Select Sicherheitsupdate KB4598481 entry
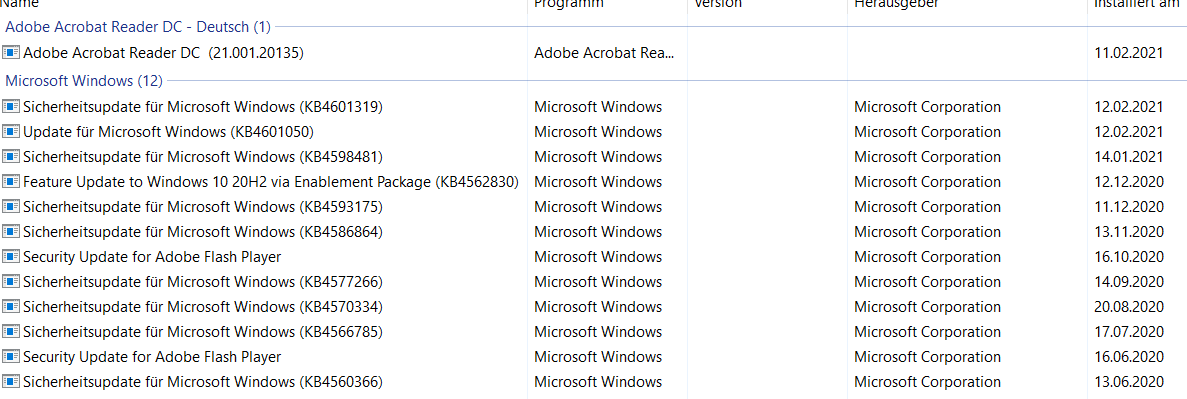Image resolution: width=1187 pixels, height=399 pixels. [203, 157]
